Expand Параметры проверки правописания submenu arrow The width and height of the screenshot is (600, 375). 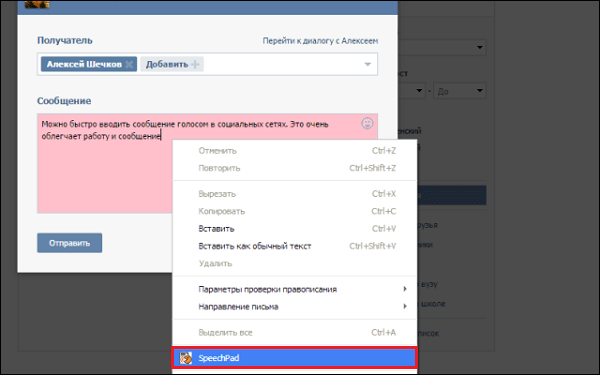tap(405, 289)
